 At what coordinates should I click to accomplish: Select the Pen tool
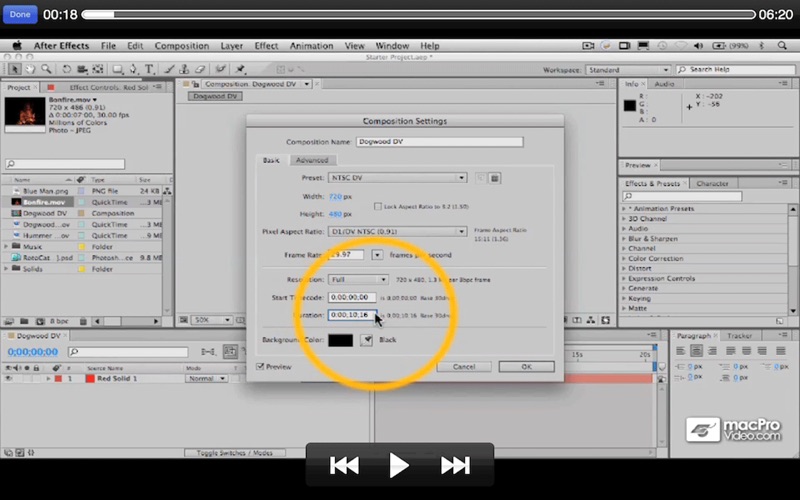pyautogui.click(x=134, y=69)
